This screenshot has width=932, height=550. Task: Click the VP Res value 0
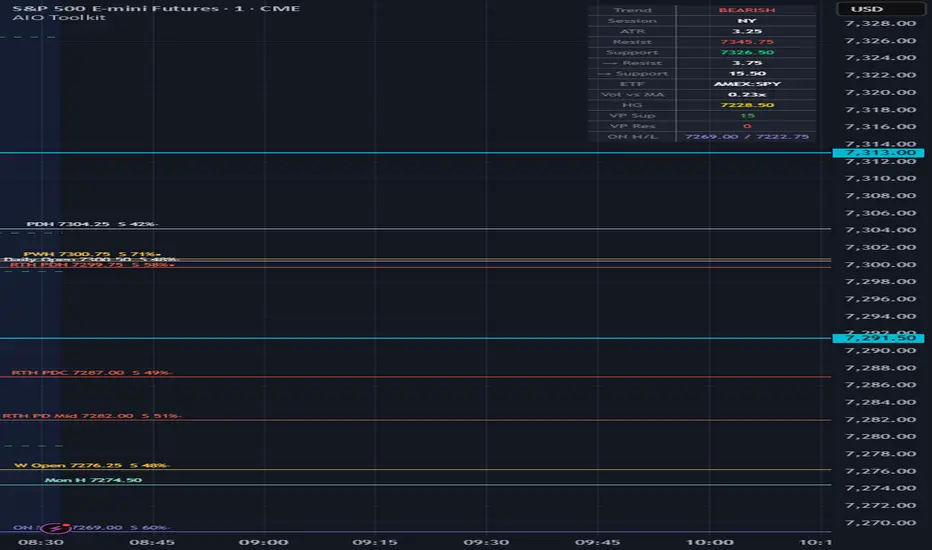[x=747, y=126]
